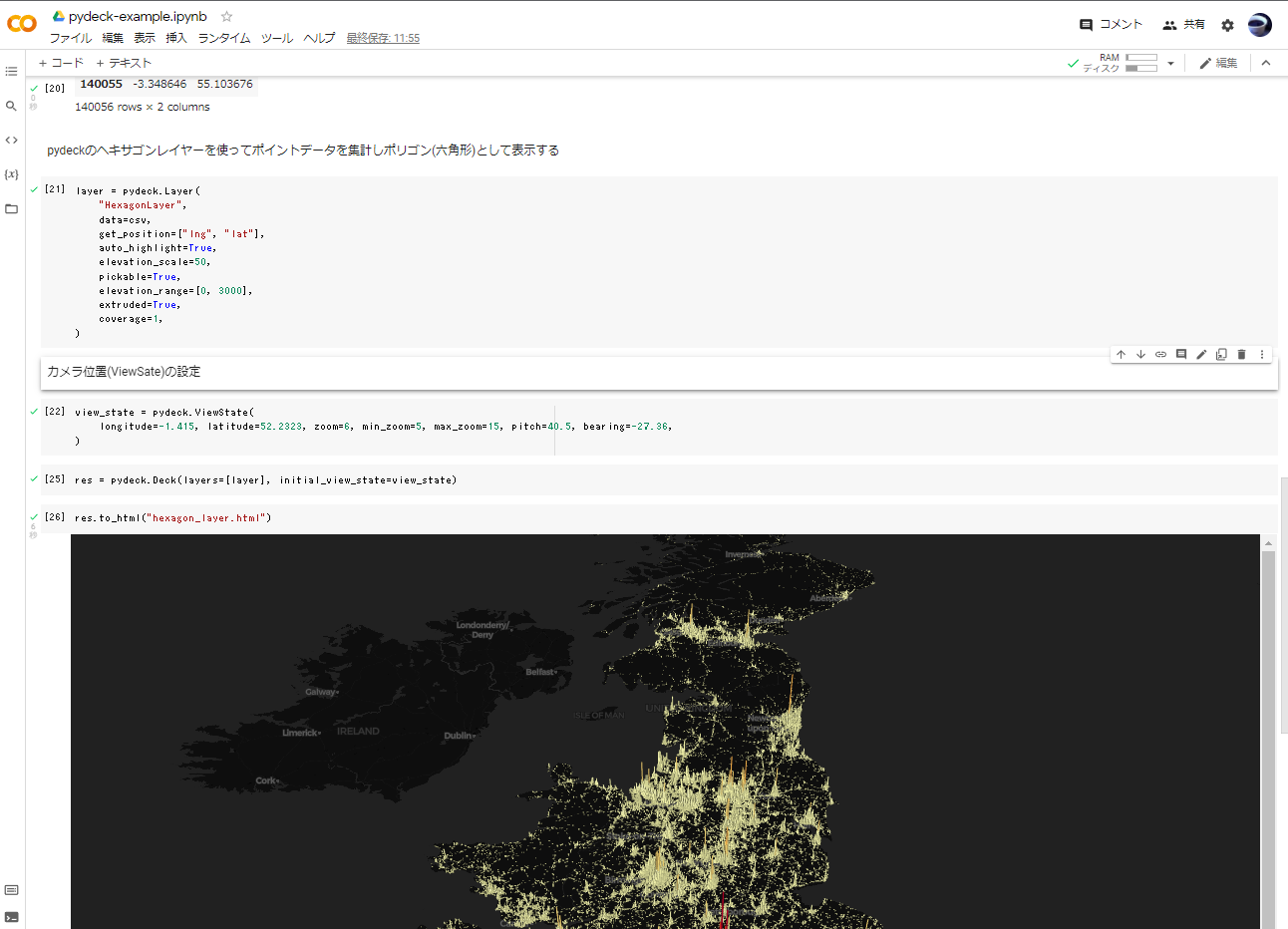Open the variables inspector {x} panel

(x=11, y=173)
